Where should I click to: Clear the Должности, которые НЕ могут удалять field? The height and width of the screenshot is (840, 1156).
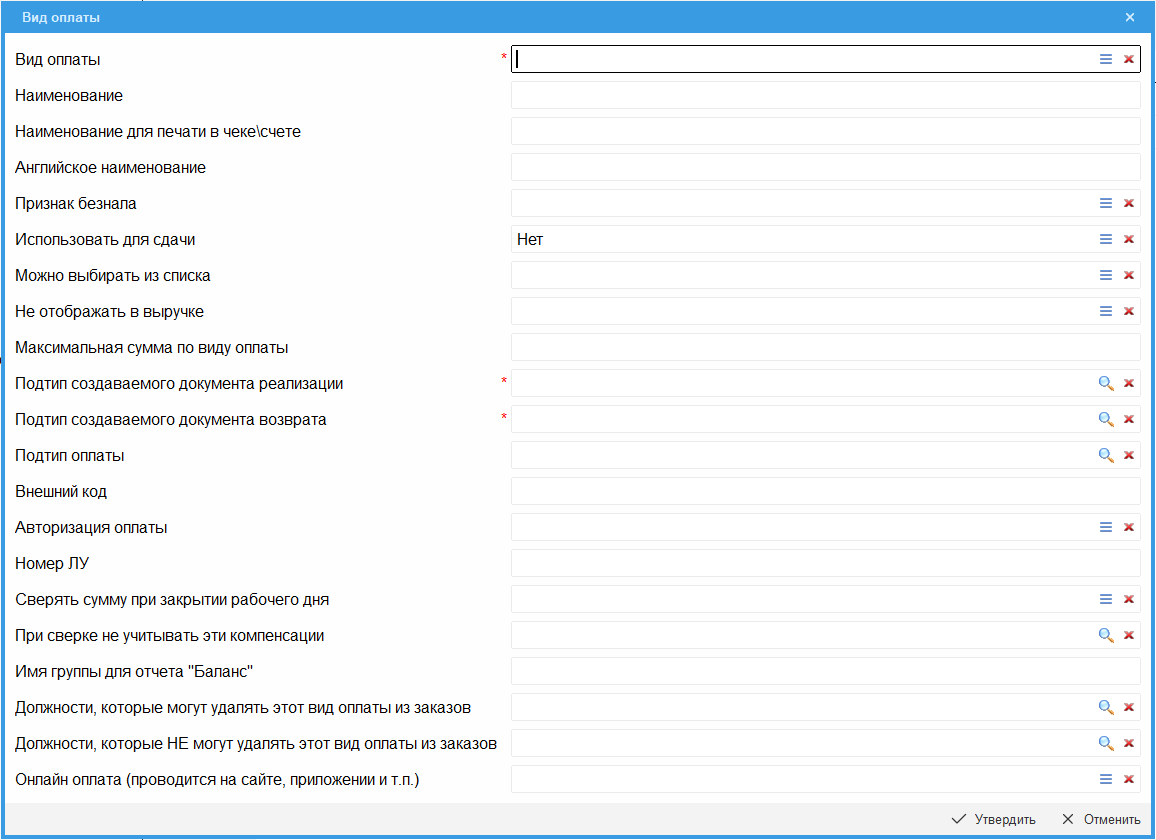point(1129,743)
